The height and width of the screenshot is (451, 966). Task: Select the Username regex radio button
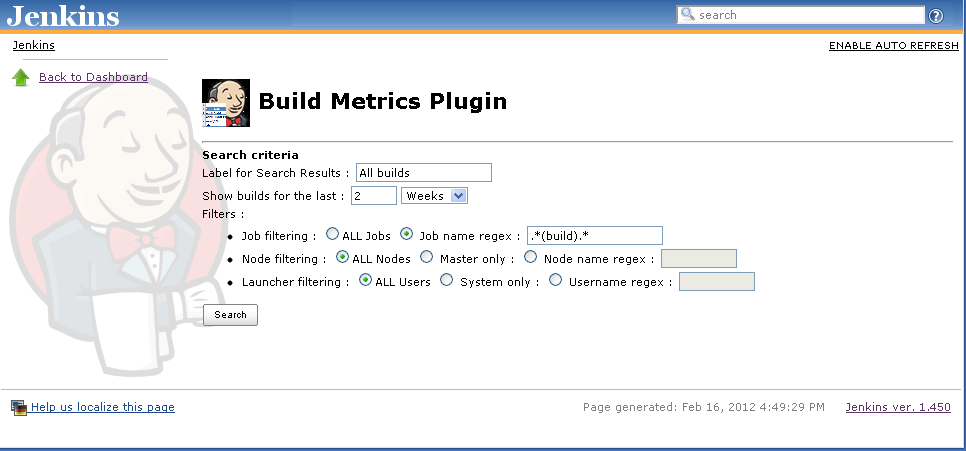(556, 280)
